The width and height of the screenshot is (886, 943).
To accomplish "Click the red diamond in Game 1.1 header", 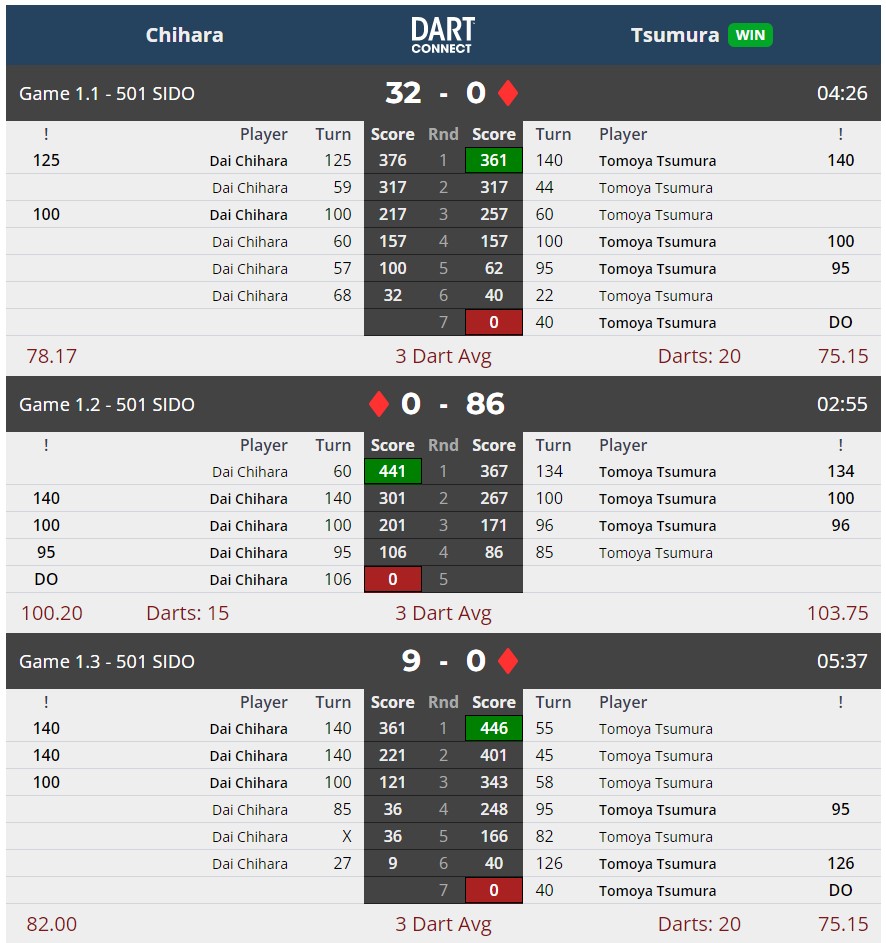I will [x=508, y=93].
